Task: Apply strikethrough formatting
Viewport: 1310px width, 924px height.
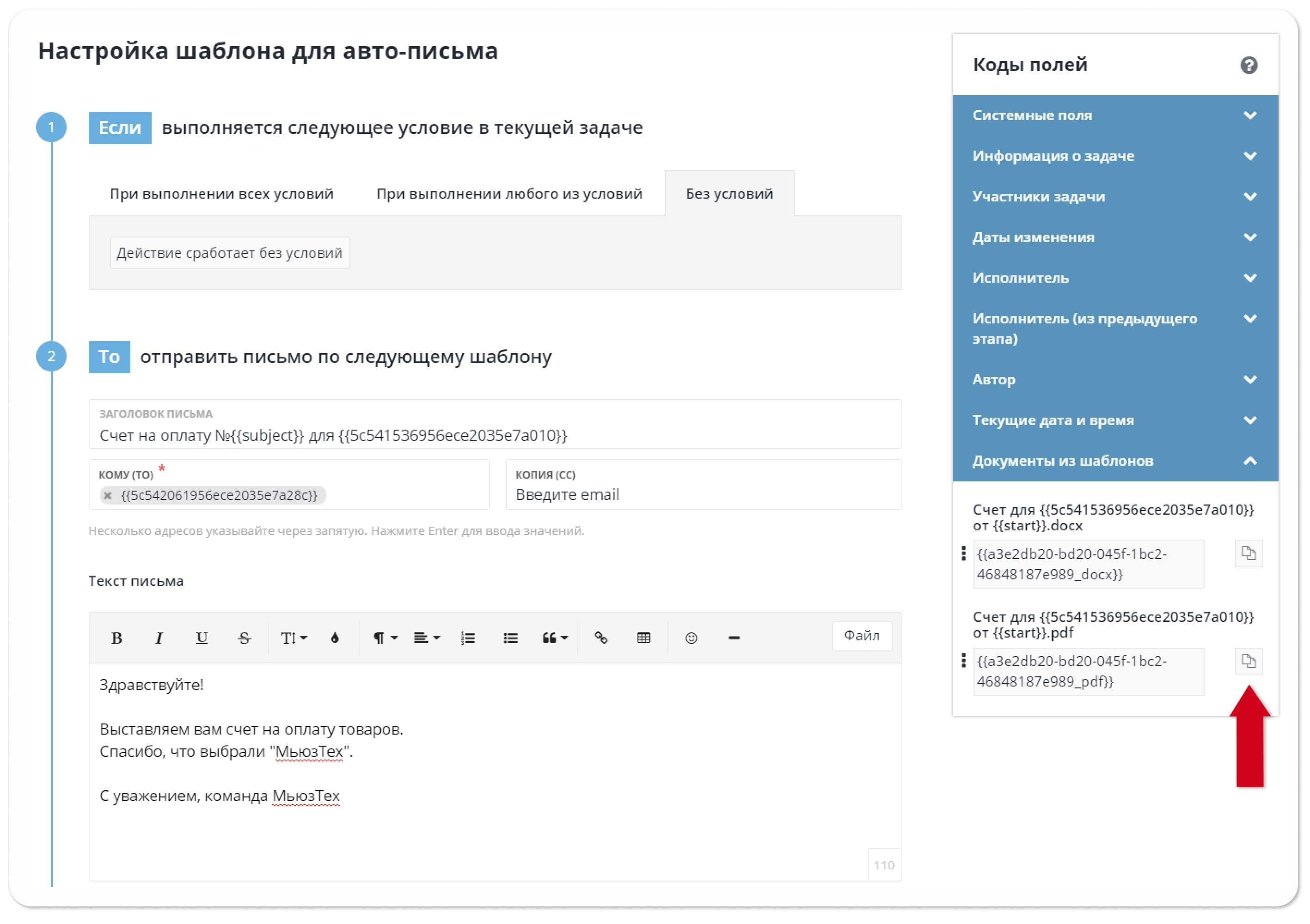Action: click(244, 638)
